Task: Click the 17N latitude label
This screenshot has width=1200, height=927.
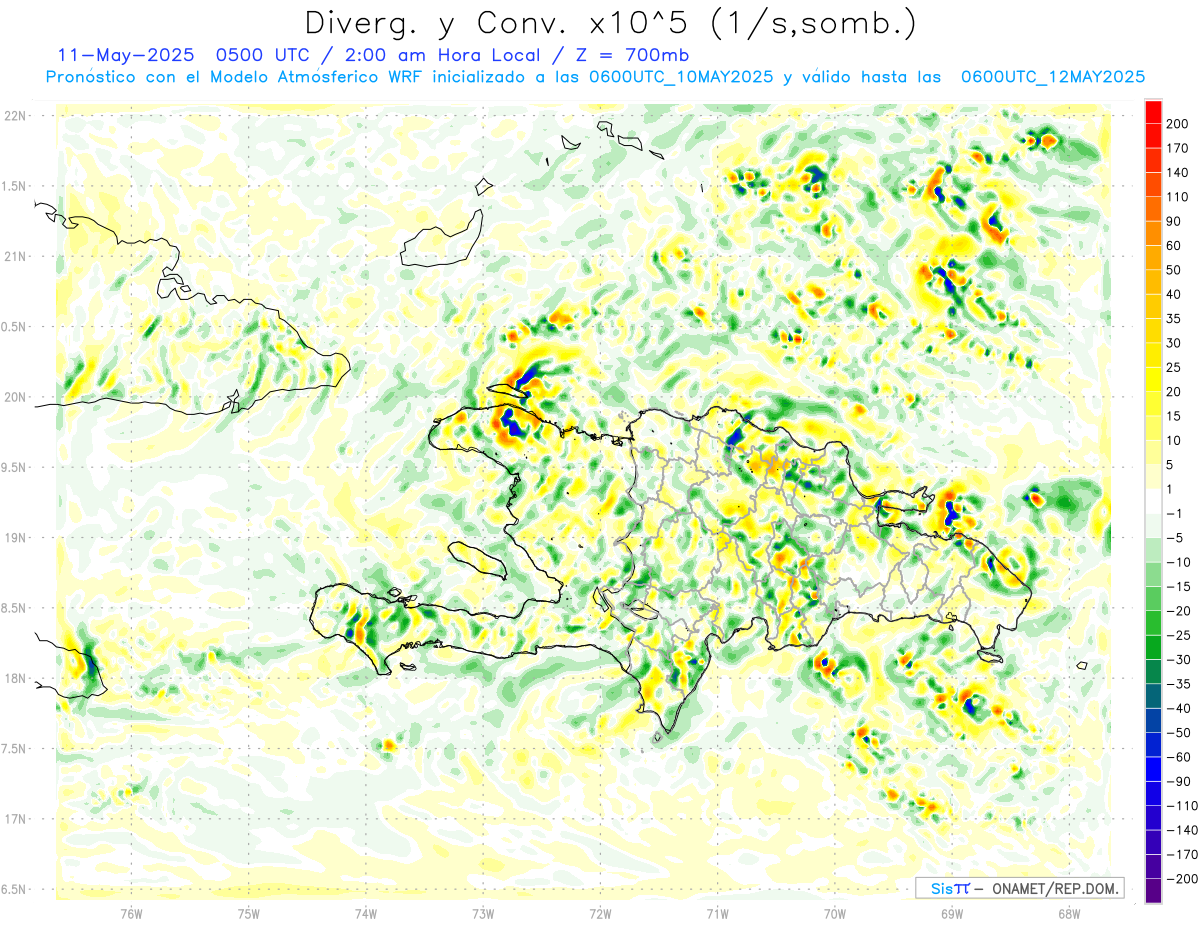Action: [x=16, y=818]
